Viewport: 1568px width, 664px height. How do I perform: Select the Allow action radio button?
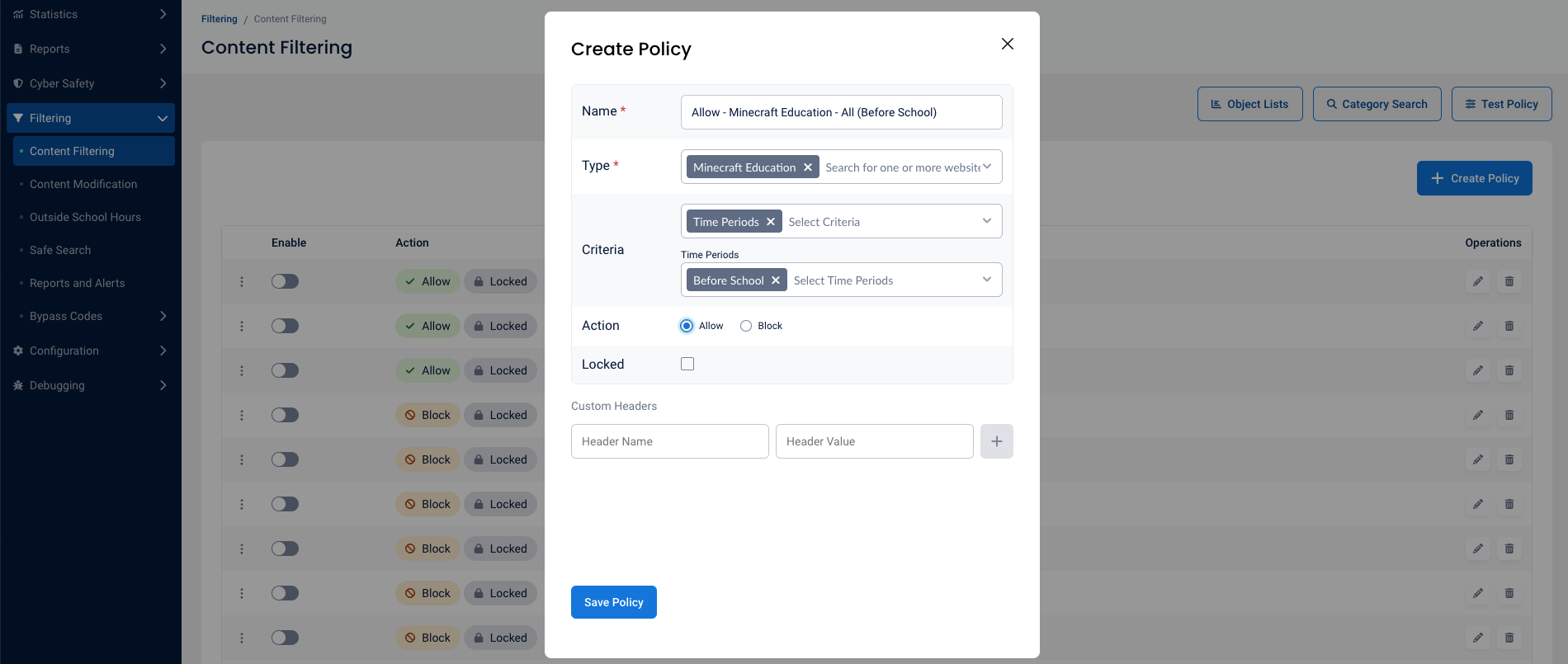pos(687,326)
